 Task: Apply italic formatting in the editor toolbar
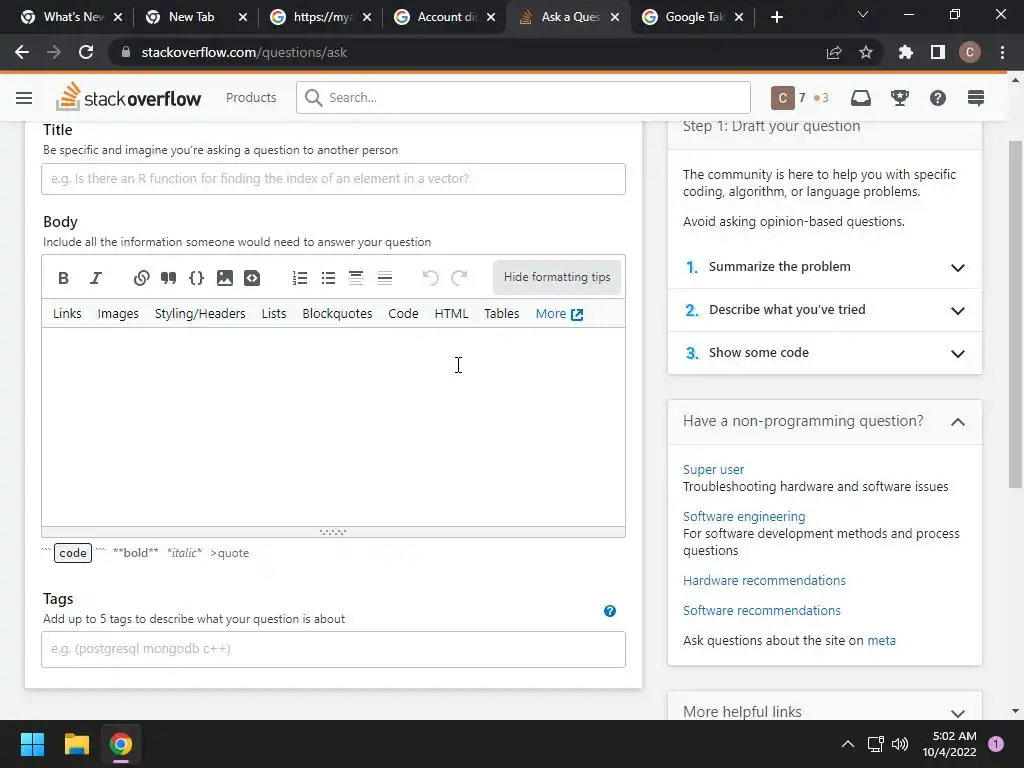95,278
